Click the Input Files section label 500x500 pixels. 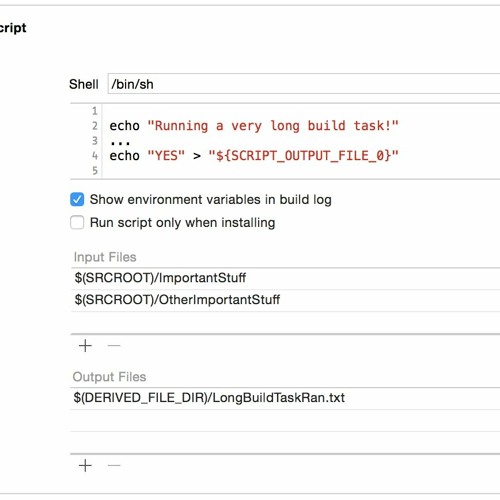105,257
